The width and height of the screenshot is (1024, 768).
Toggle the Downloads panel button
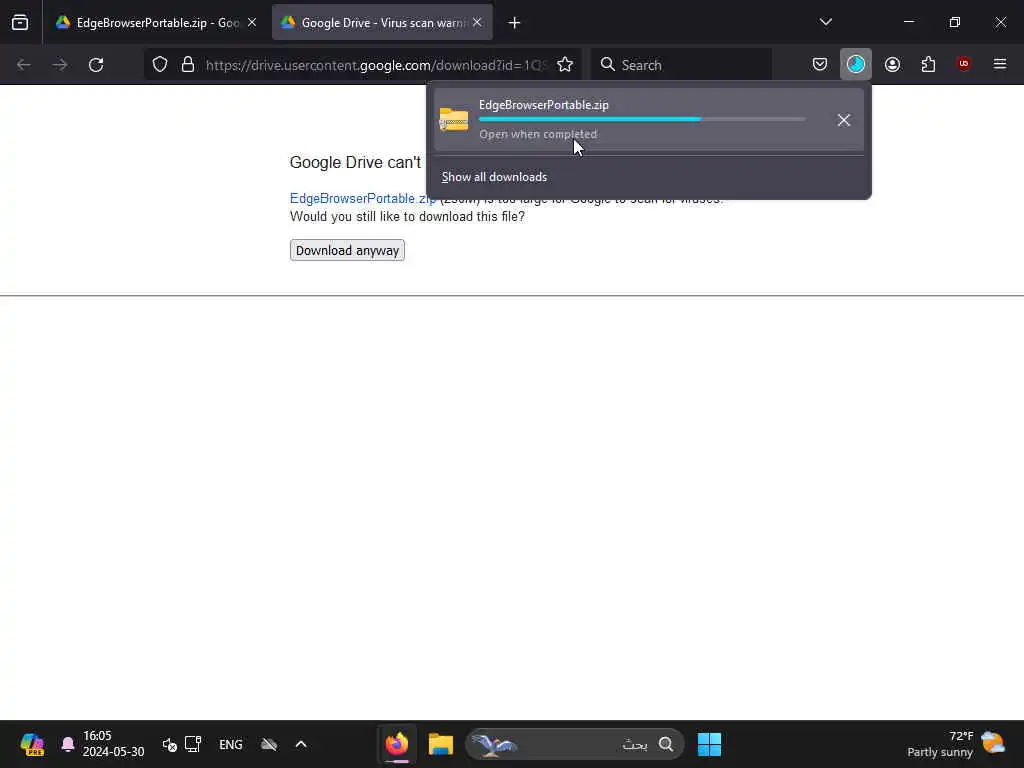(856, 64)
